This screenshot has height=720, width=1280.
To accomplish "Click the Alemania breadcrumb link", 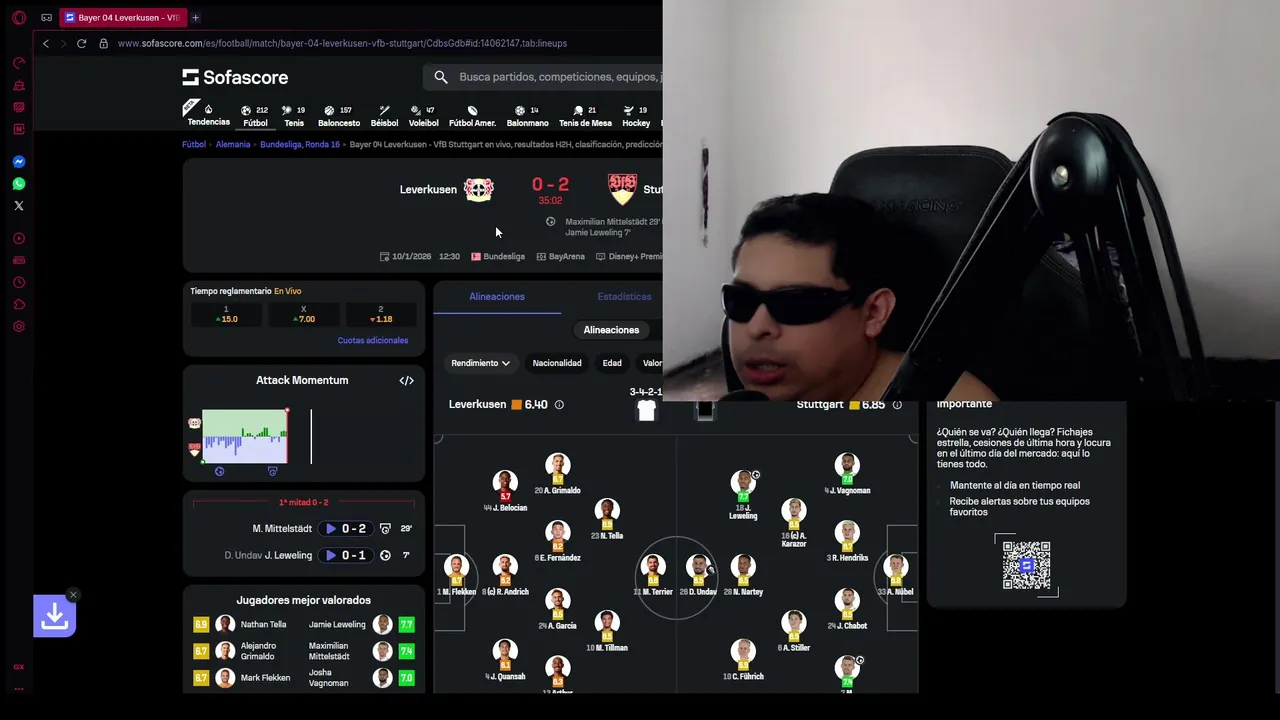I will pos(233,144).
